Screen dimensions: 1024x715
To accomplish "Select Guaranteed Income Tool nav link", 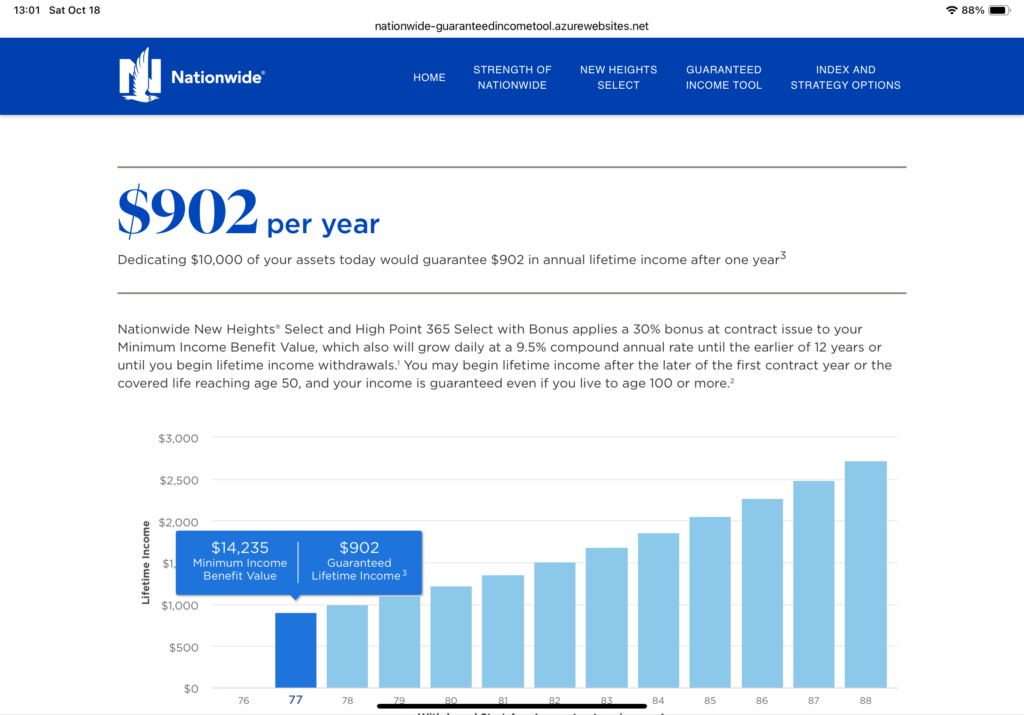I will [x=724, y=77].
